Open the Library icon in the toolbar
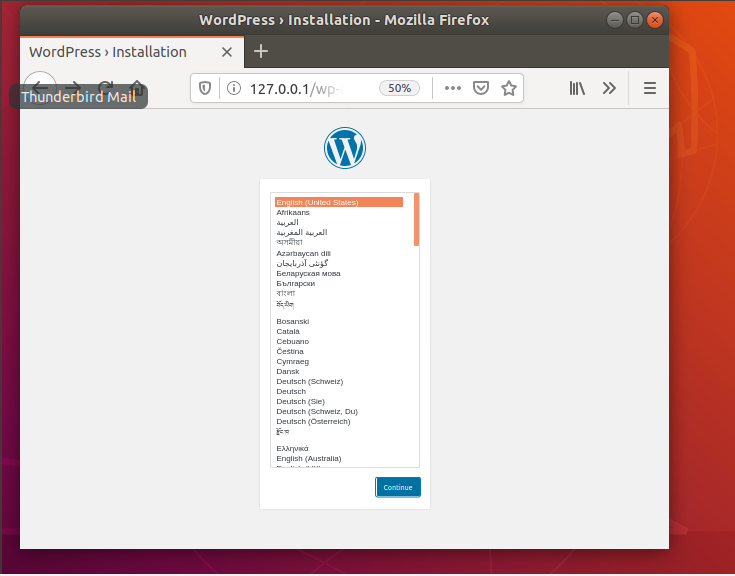The image size is (735, 576). [577, 88]
